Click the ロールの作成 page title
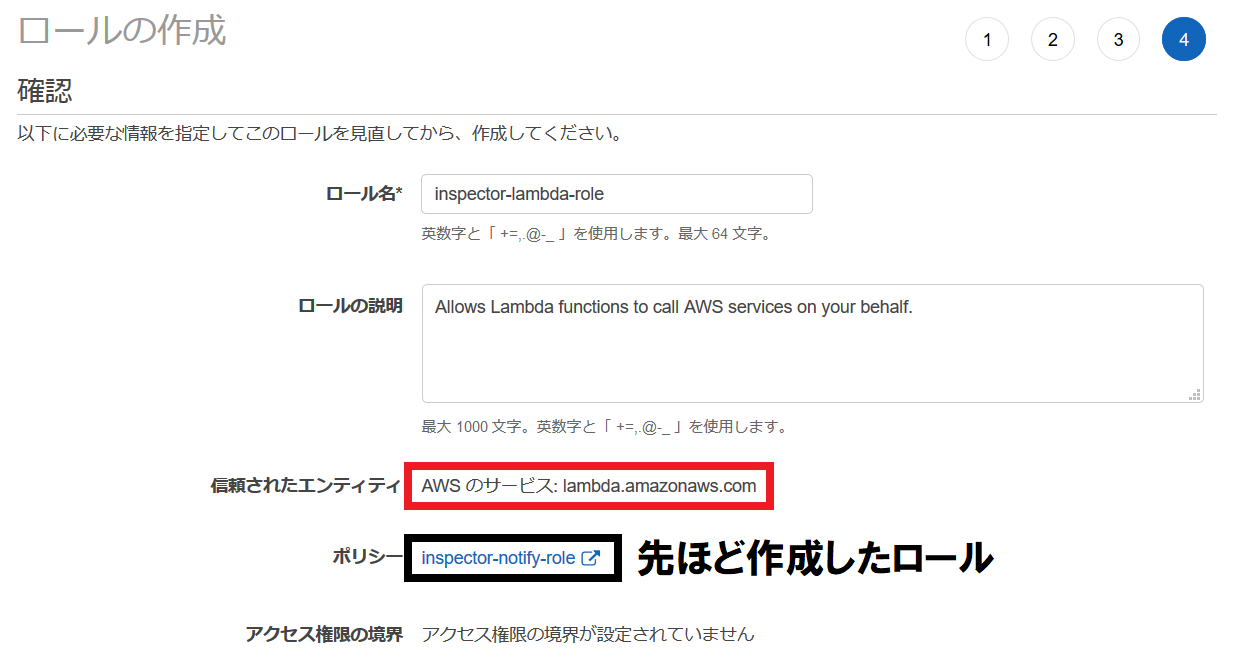The image size is (1243, 671). [122, 30]
